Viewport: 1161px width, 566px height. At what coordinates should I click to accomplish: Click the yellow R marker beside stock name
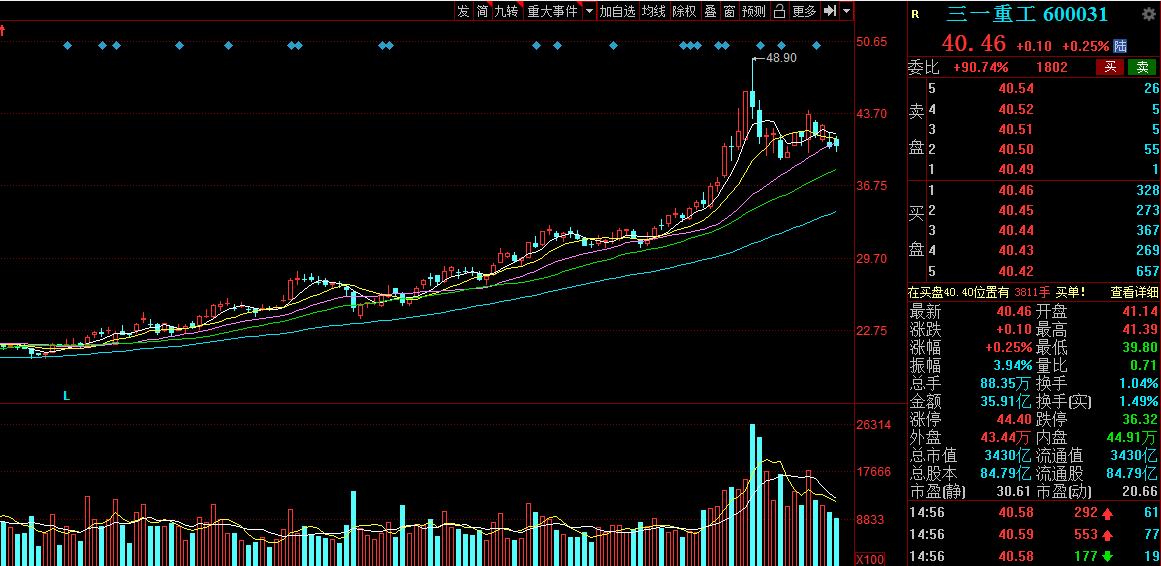[x=915, y=14]
